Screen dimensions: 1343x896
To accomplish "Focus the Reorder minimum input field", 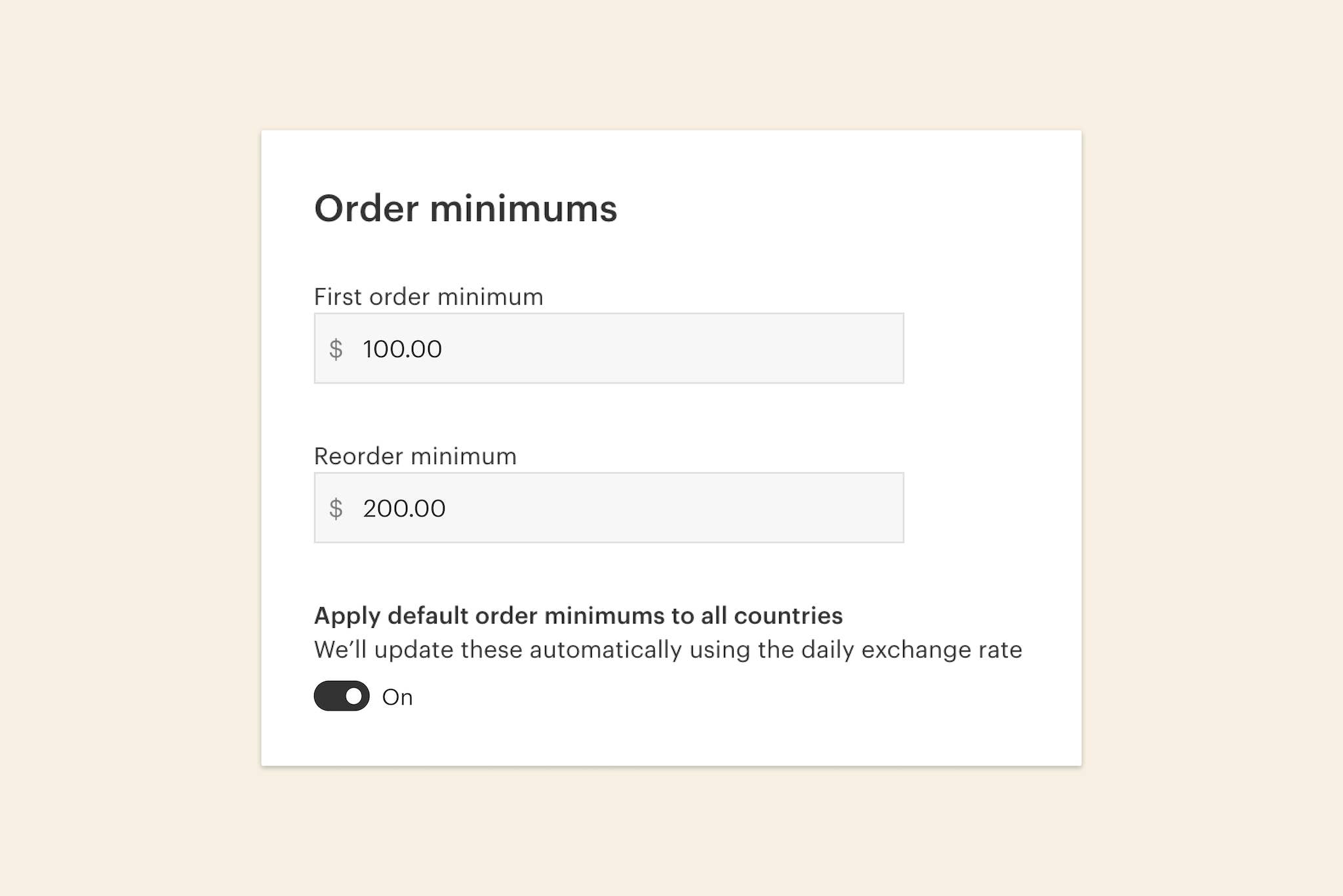I will click(x=609, y=508).
